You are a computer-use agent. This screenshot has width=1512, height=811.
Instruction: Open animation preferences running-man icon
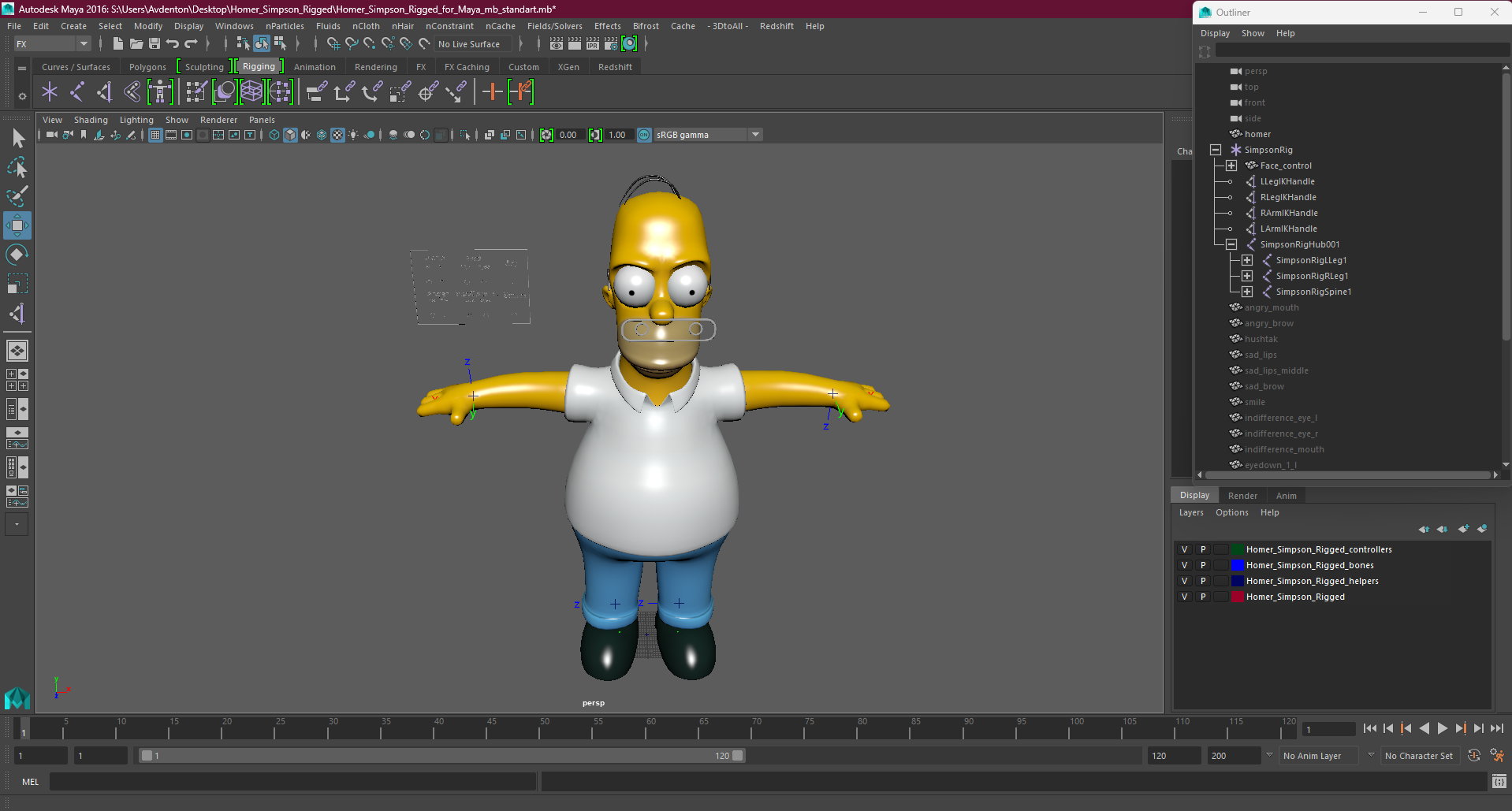pos(1497,756)
